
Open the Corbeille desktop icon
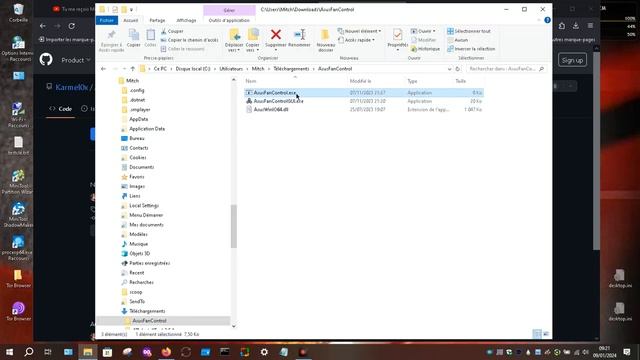tap(18, 12)
